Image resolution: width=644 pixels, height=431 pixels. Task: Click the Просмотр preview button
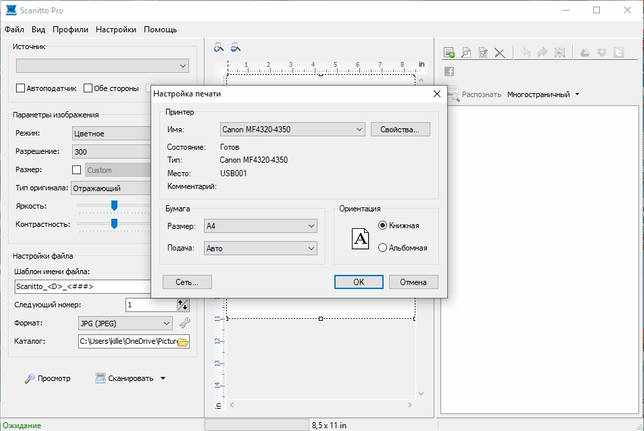[48, 378]
